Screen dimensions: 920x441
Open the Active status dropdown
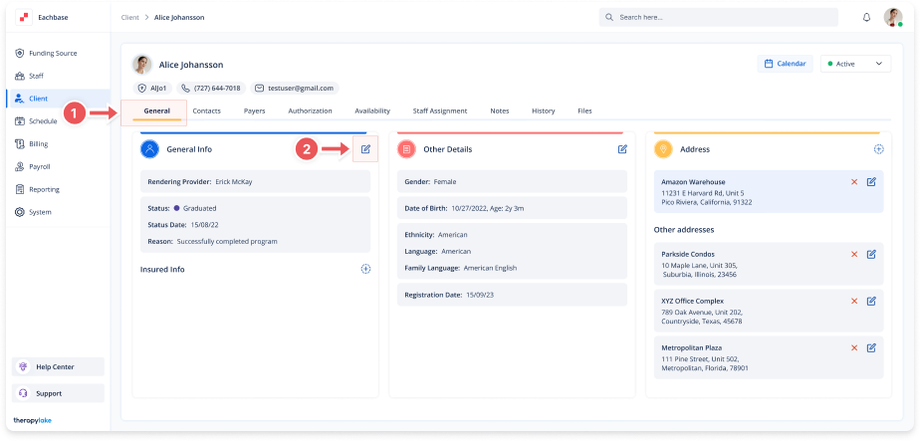(x=855, y=64)
